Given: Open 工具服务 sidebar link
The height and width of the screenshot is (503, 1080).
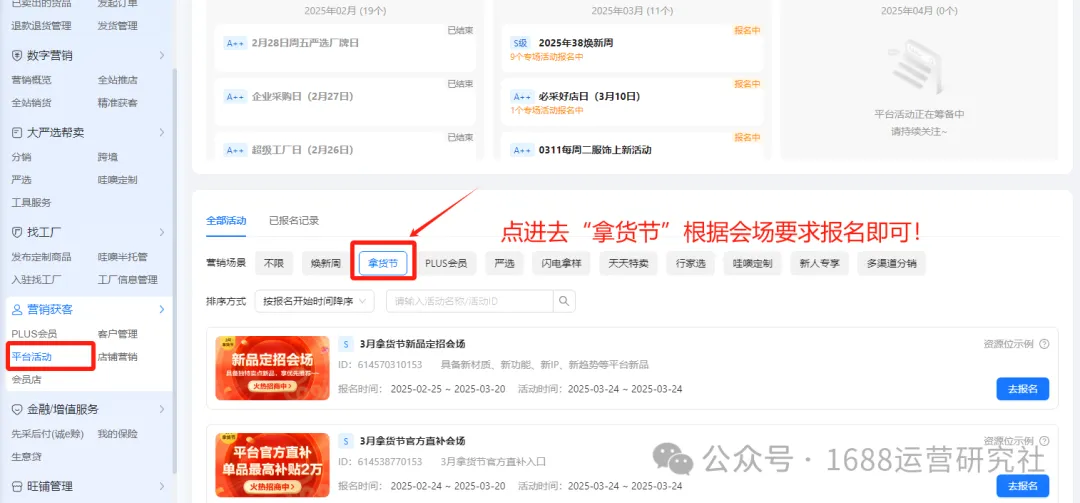Looking at the screenshot, I should coord(32,203).
